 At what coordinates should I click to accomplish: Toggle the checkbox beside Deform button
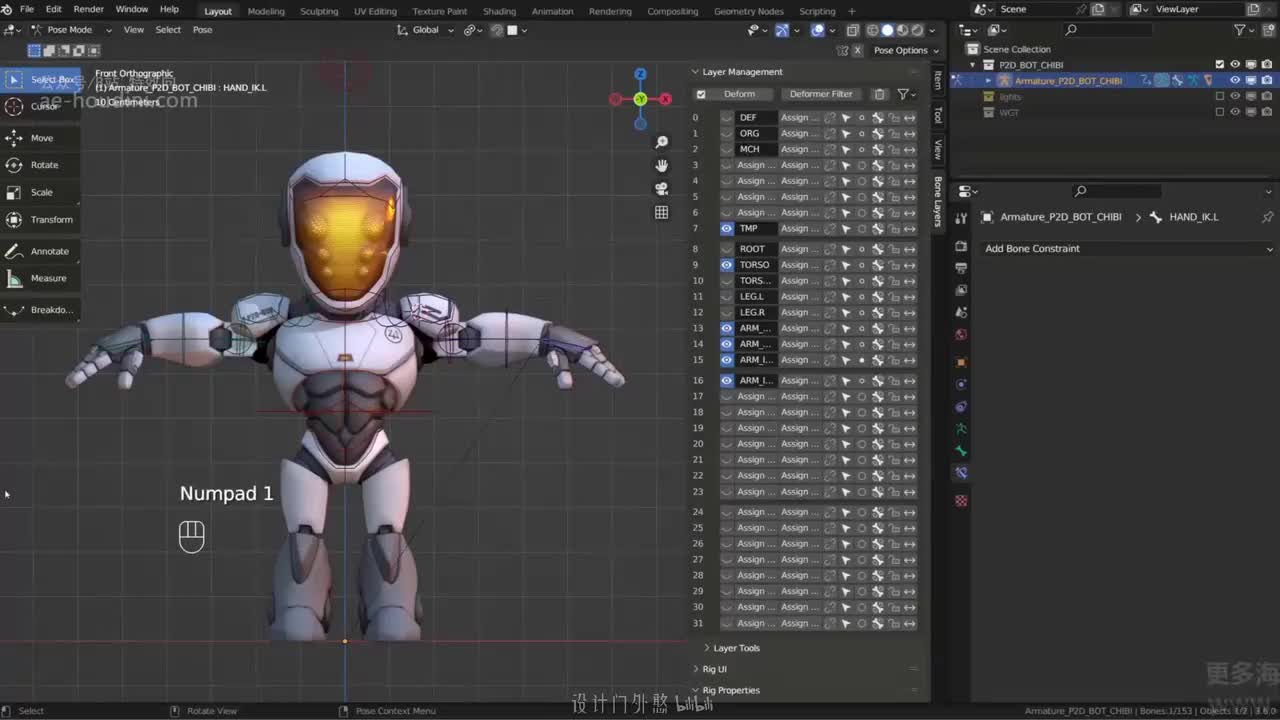click(x=701, y=94)
